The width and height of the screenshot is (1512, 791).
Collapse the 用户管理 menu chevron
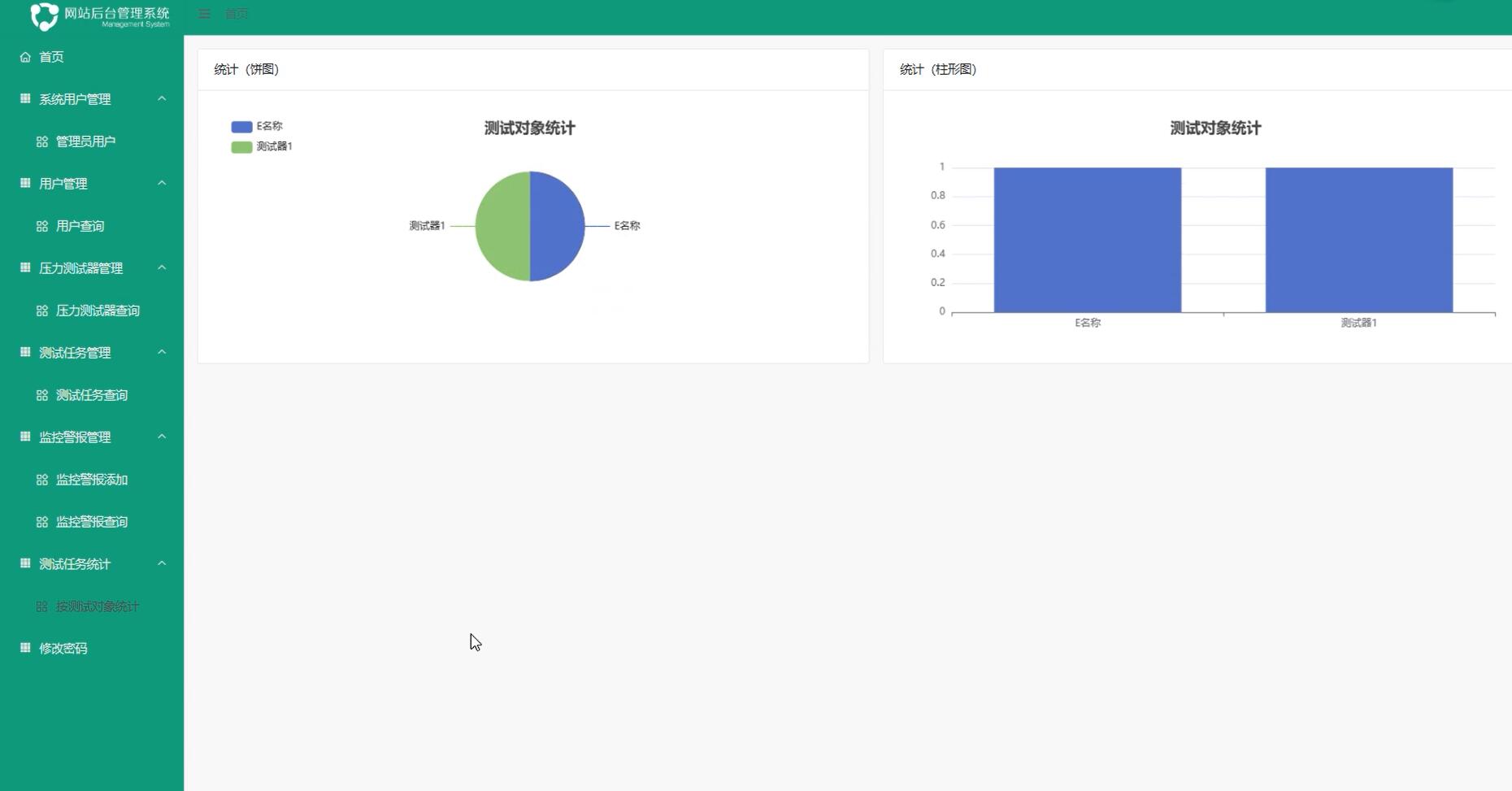(x=162, y=183)
